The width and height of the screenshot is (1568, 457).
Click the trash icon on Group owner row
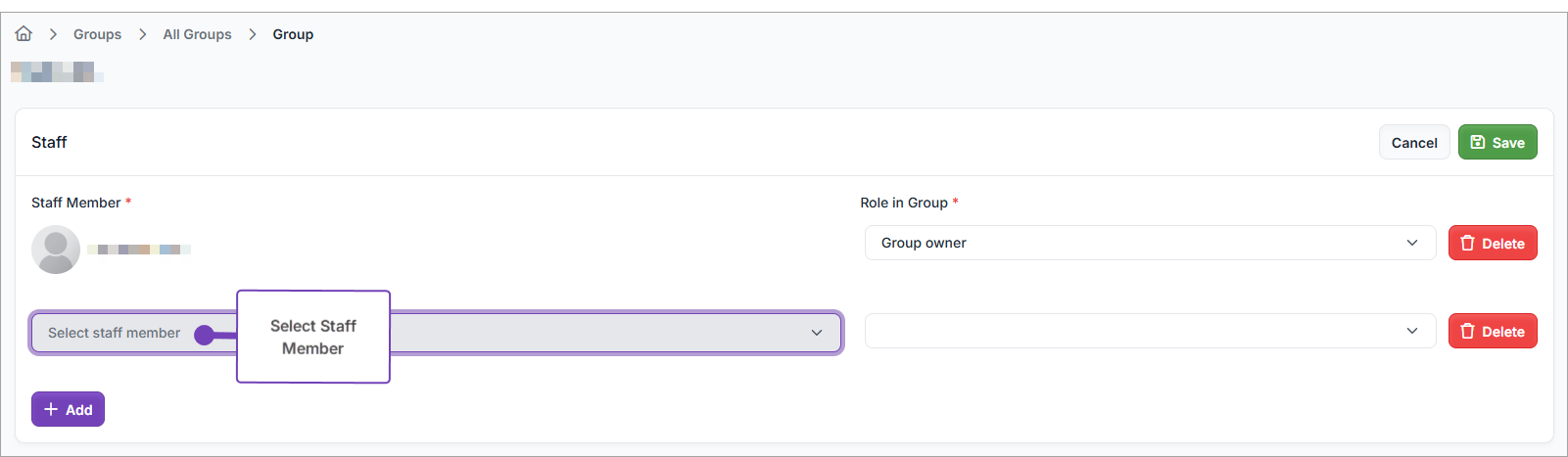coord(1467,243)
